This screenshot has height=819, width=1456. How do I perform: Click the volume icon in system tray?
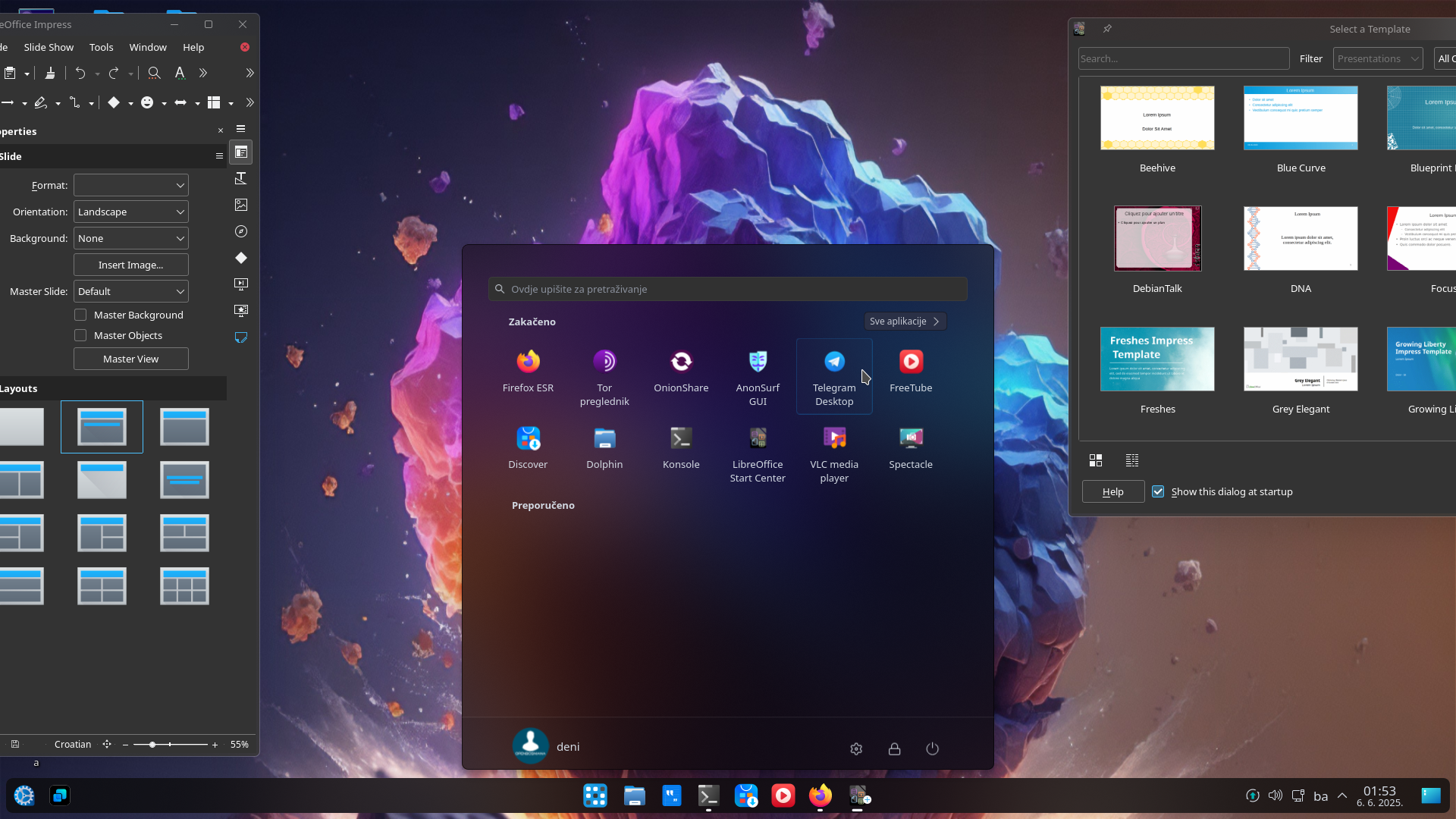tap(1276, 795)
